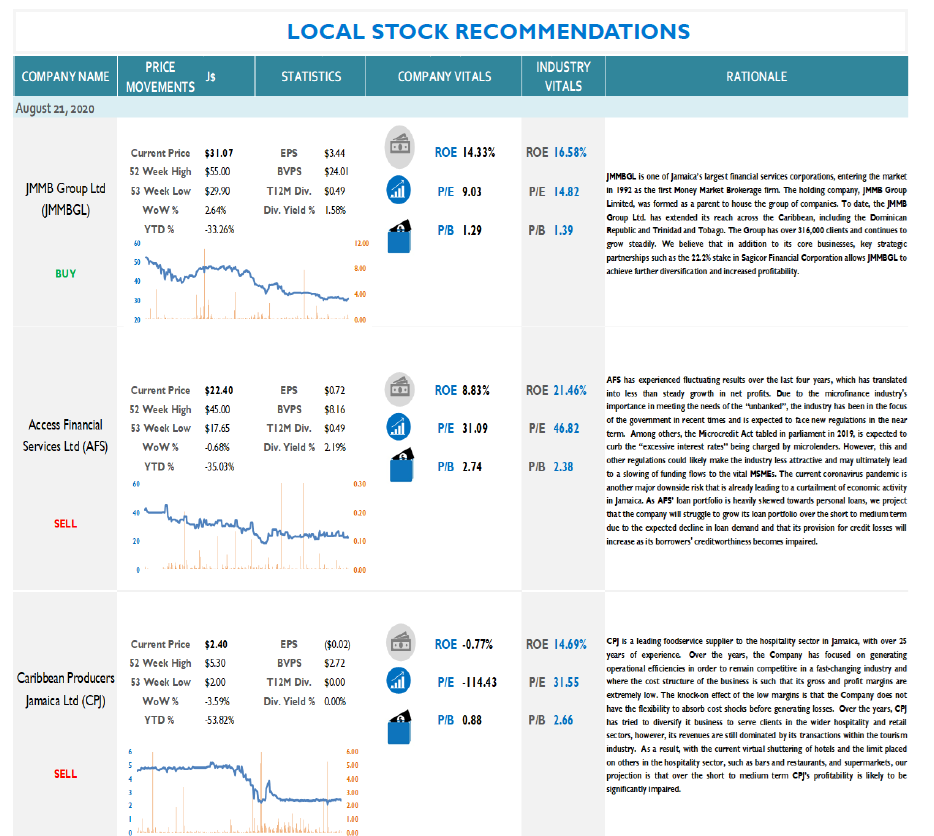Click CPJ industry P/E 31.55
The image size is (934, 836).
tap(566, 682)
